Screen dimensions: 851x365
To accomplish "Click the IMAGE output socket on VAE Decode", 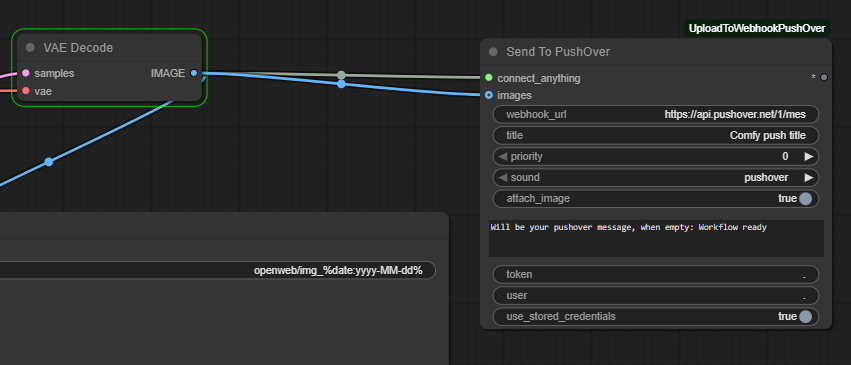I will tap(194, 73).
